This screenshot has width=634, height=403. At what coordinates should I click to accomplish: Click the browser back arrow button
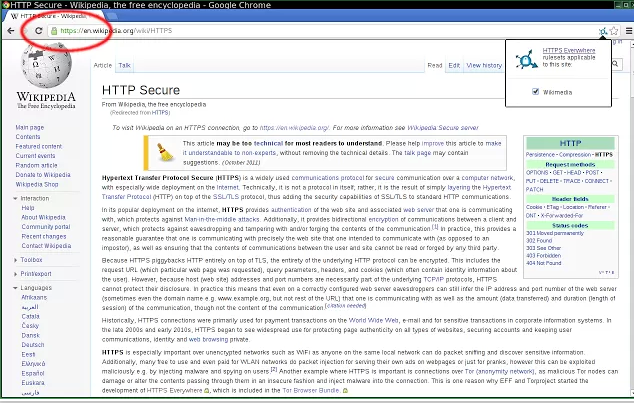point(11,31)
